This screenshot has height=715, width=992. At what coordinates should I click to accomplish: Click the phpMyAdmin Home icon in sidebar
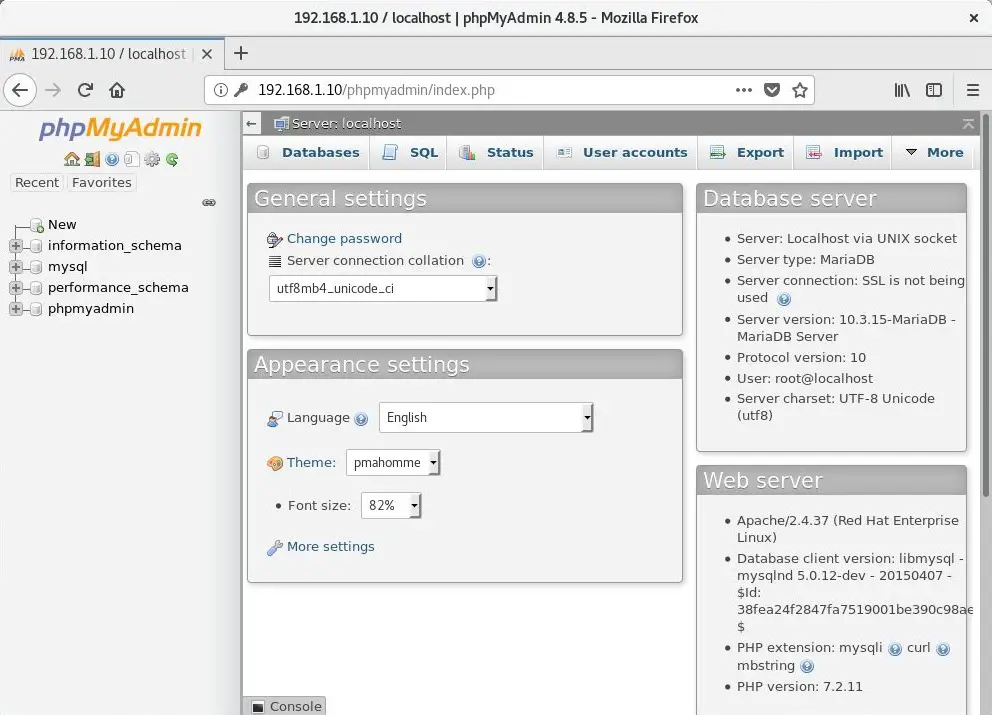71,159
